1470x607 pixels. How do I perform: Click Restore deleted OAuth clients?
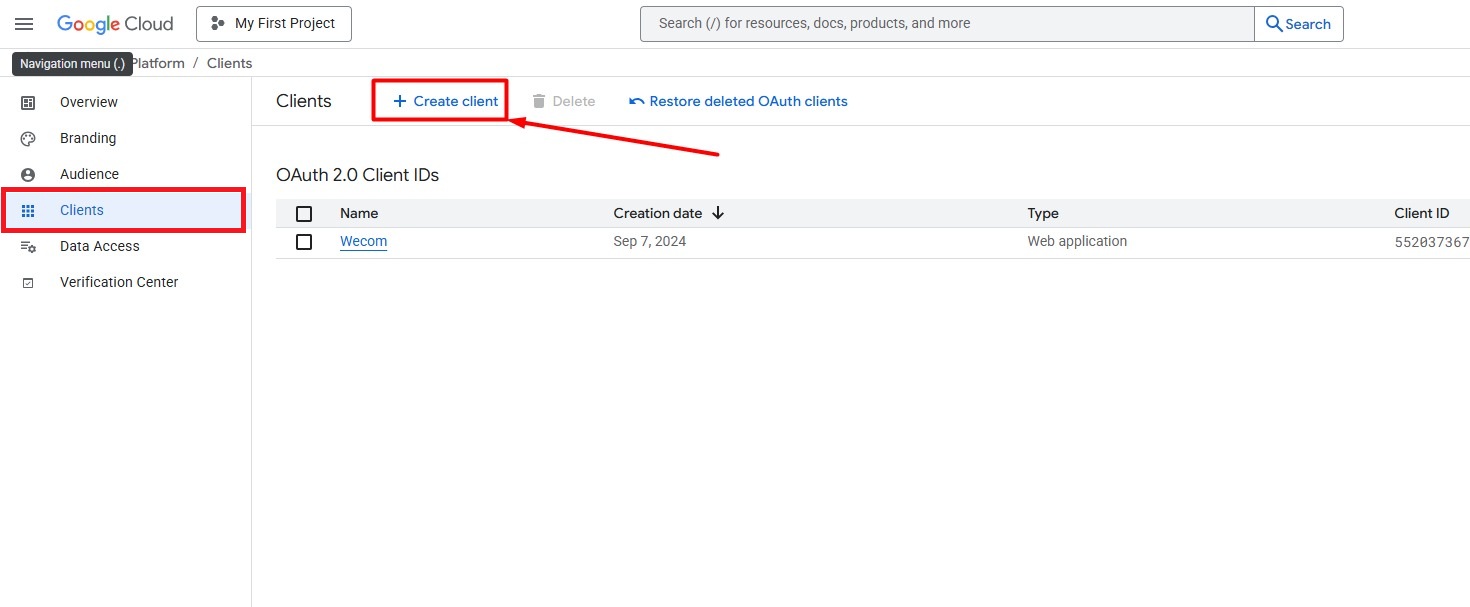738,101
